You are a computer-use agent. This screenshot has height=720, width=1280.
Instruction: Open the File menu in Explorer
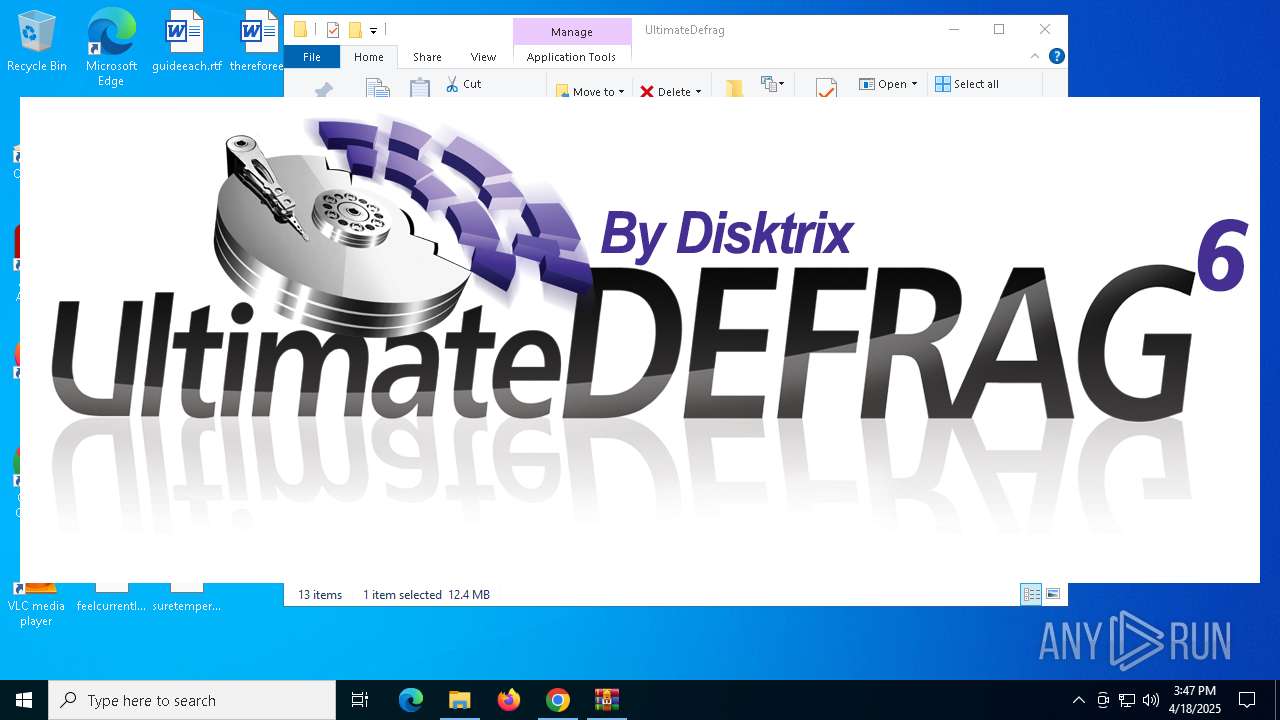(312, 57)
